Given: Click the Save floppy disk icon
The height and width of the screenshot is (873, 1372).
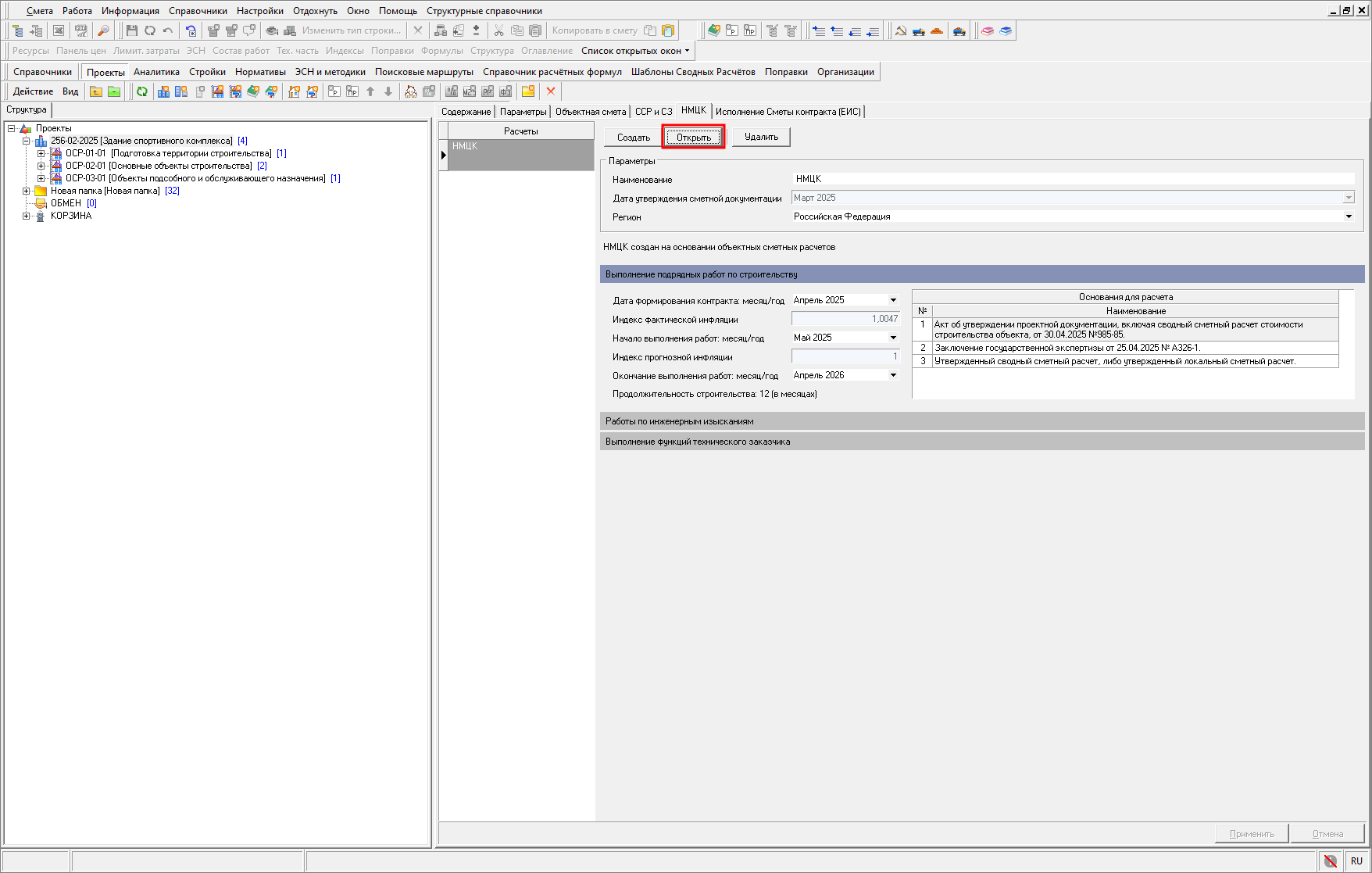Looking at the screenshot, I should click(131, 30).
